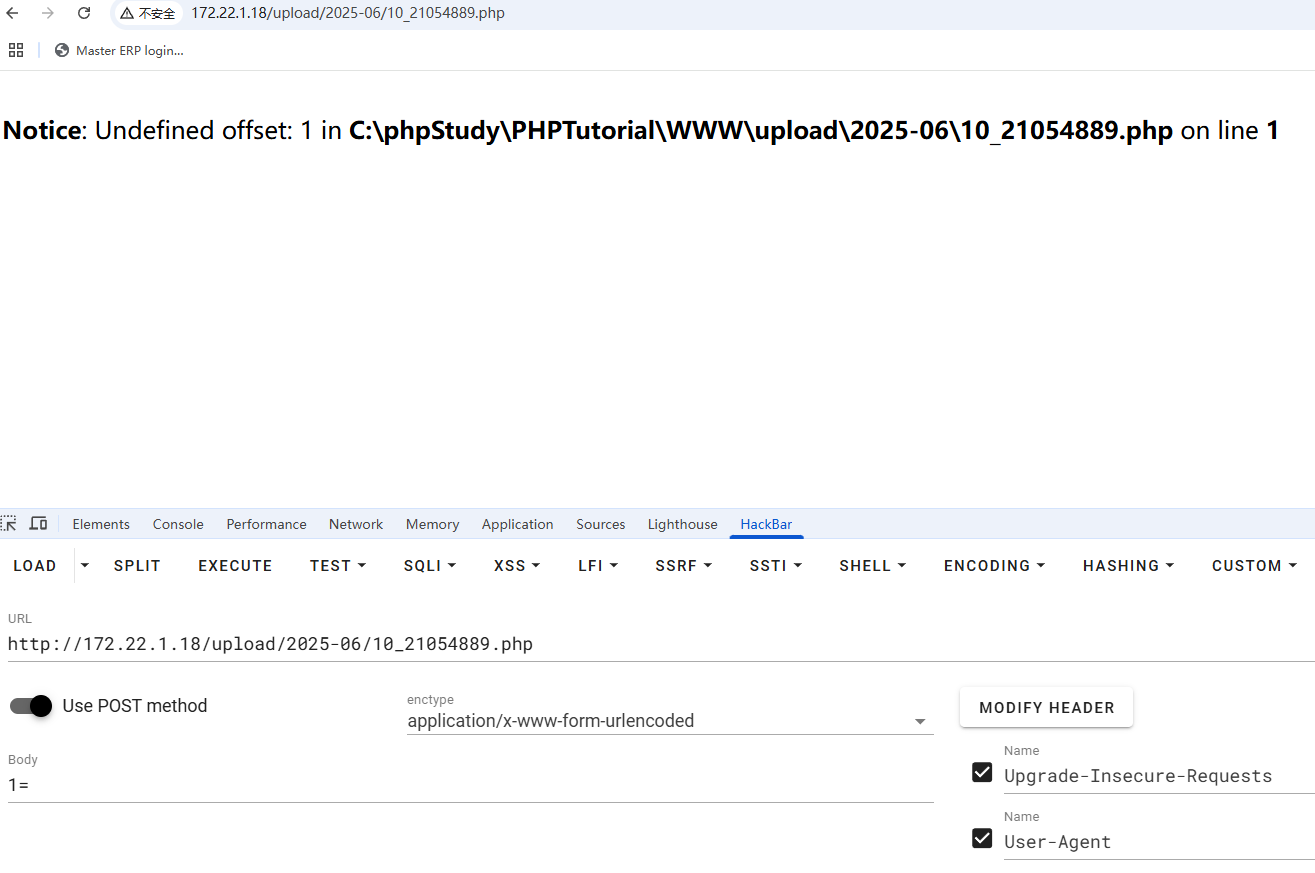Click the browser back arrow
Screen dimensions: 1315x873
click(x=13, y=13)
